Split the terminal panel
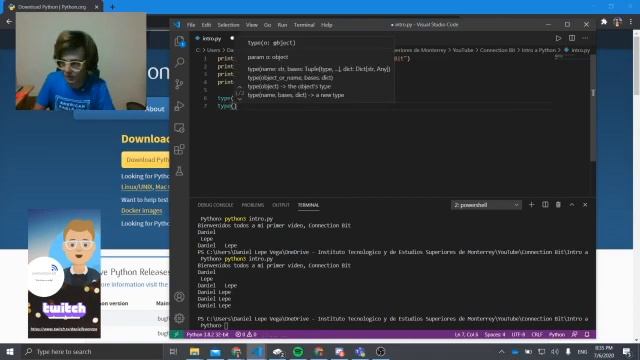 click(545, 204)
